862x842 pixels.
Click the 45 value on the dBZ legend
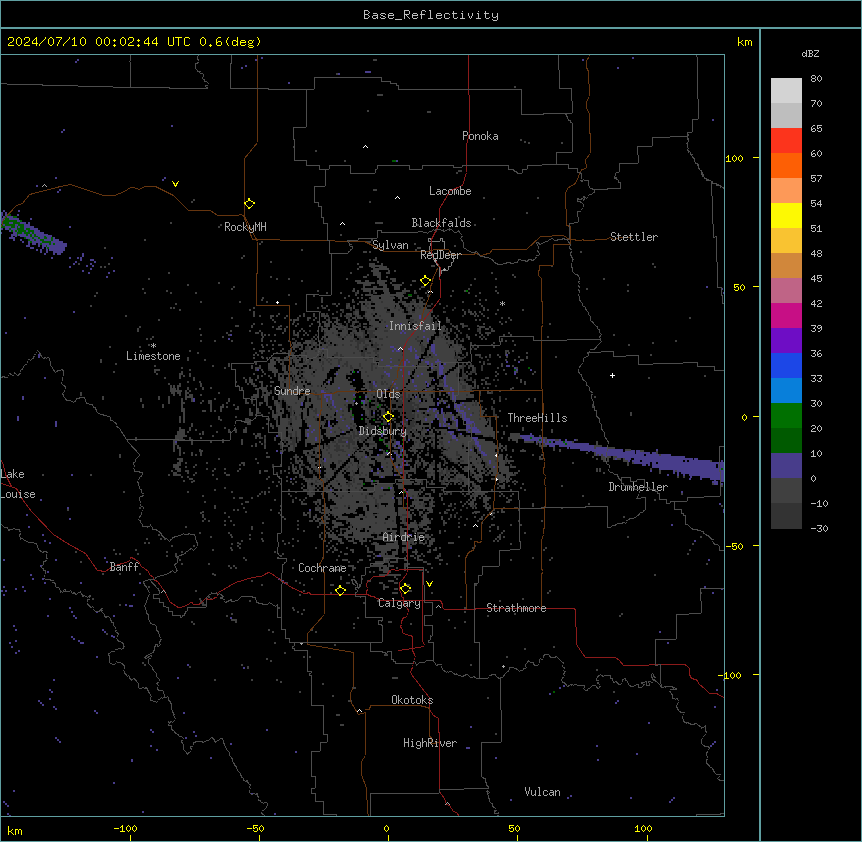click(x=816, y=279)
